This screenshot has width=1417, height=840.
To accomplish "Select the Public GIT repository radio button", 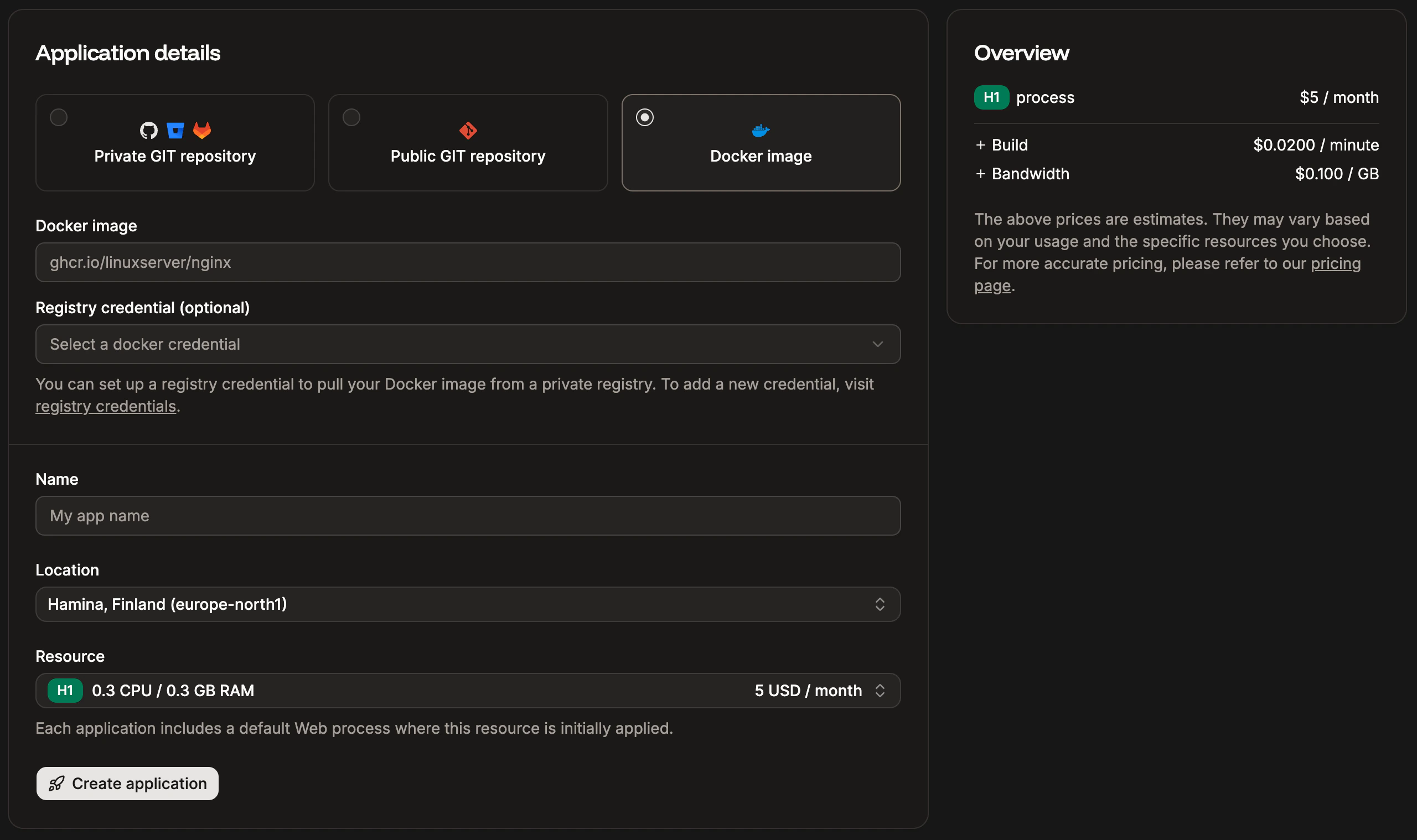I will (x=351, y=117).
